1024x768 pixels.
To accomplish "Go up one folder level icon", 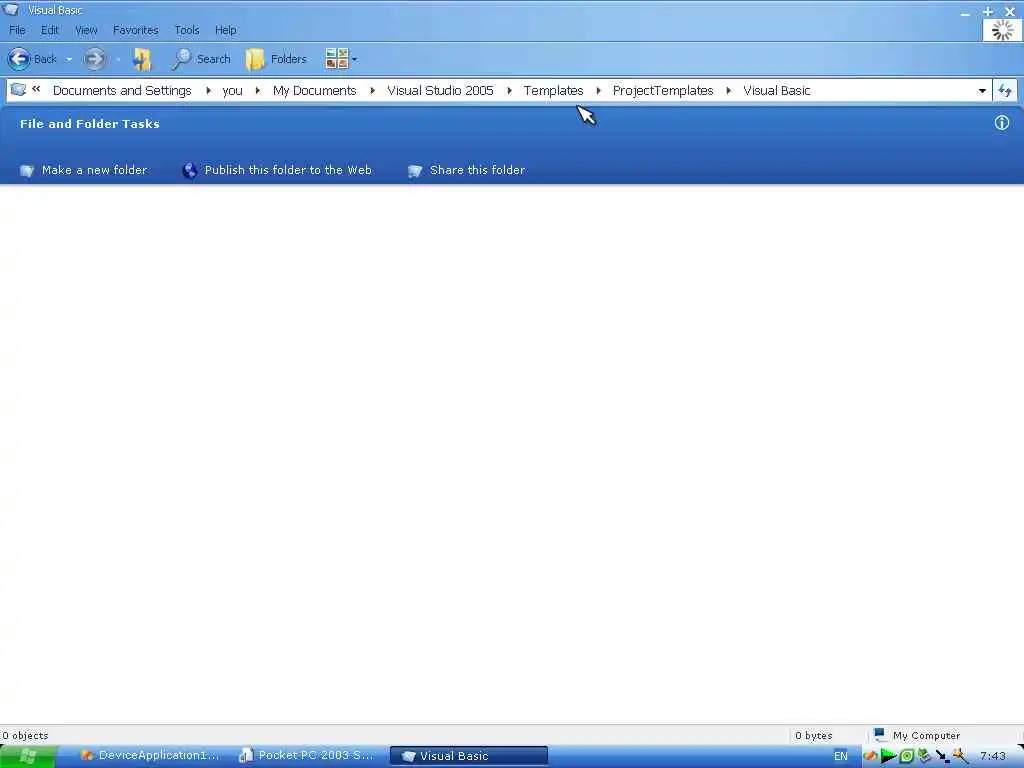I will pos(142,59).
